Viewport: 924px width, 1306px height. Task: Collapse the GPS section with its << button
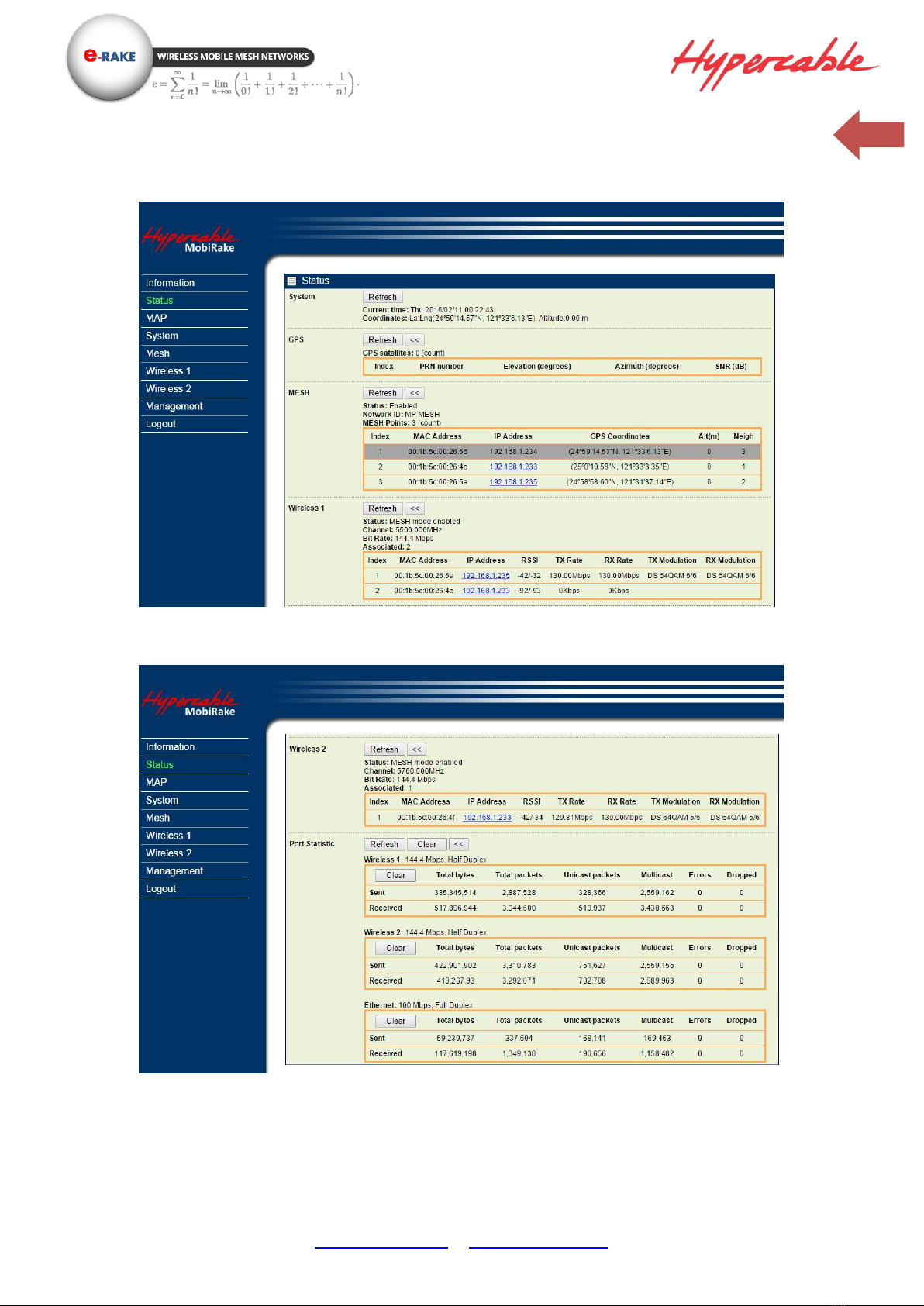[x=415, y=340]
